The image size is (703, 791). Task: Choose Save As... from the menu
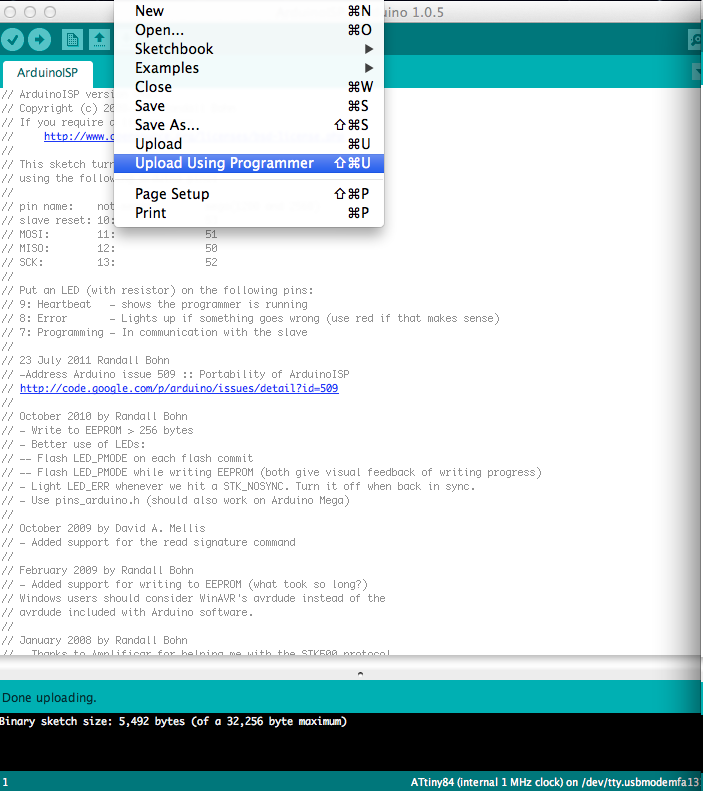click(249, 125)
